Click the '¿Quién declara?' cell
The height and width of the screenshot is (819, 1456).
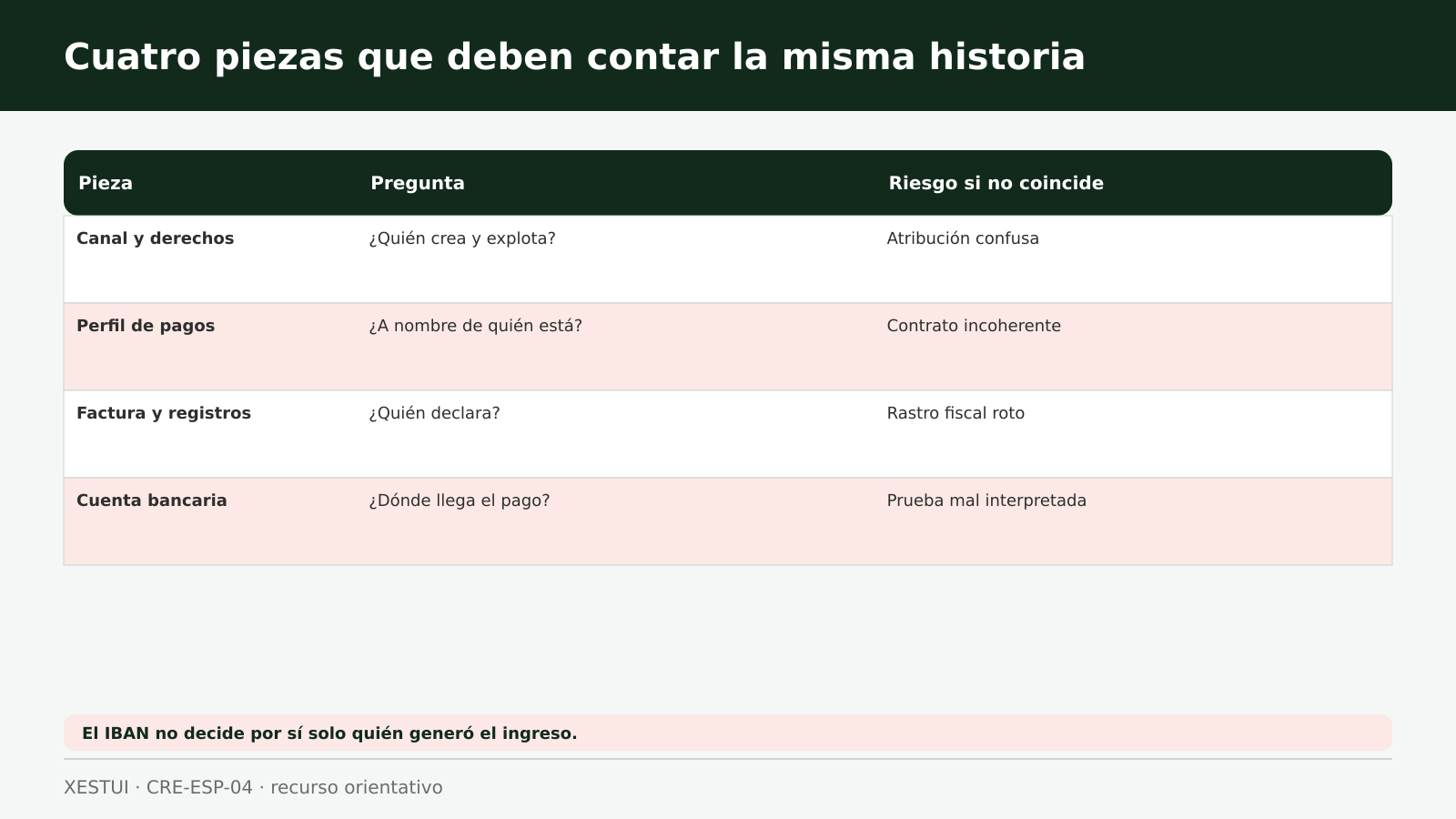tap(434, 413)
